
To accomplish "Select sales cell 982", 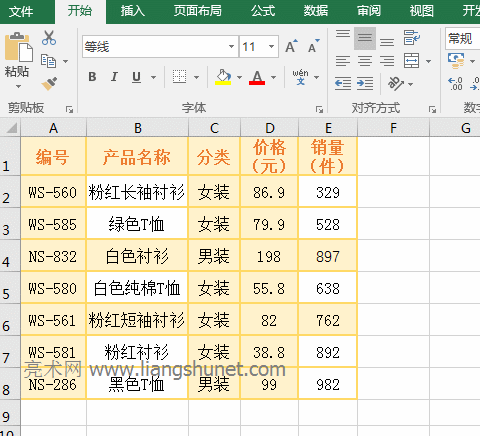I will click(328, 384).
